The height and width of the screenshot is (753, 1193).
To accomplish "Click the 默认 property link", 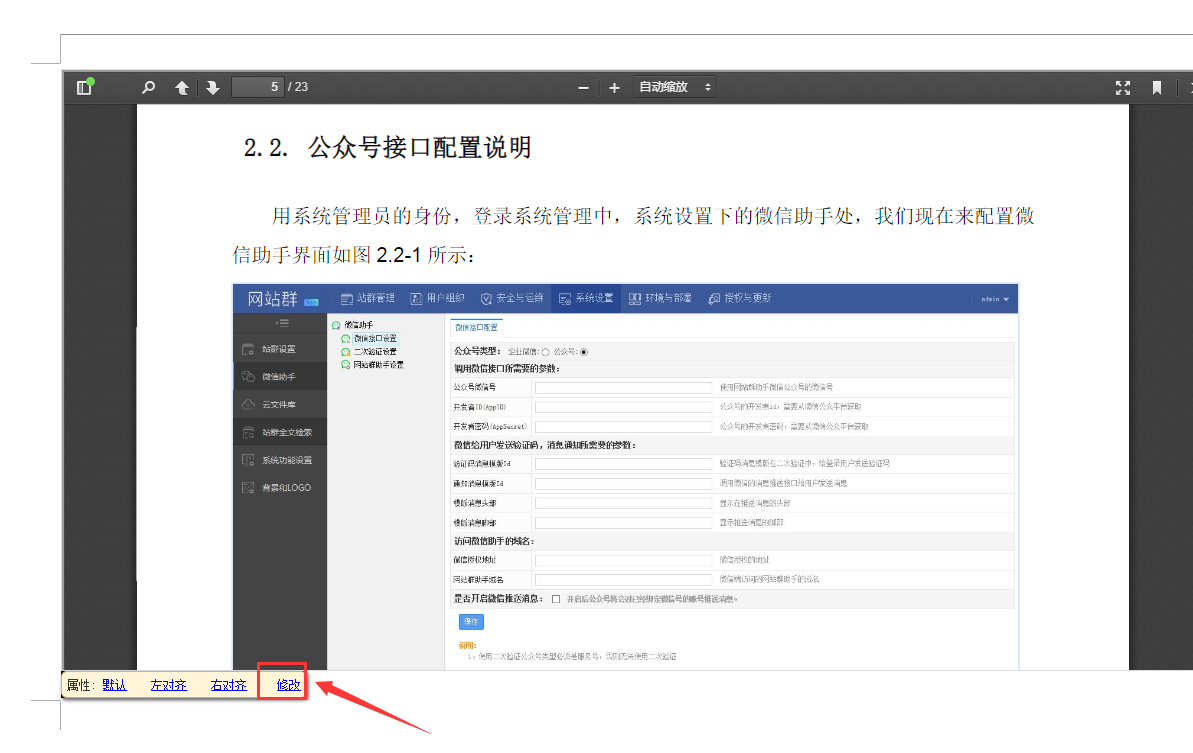I will point(114,685).
